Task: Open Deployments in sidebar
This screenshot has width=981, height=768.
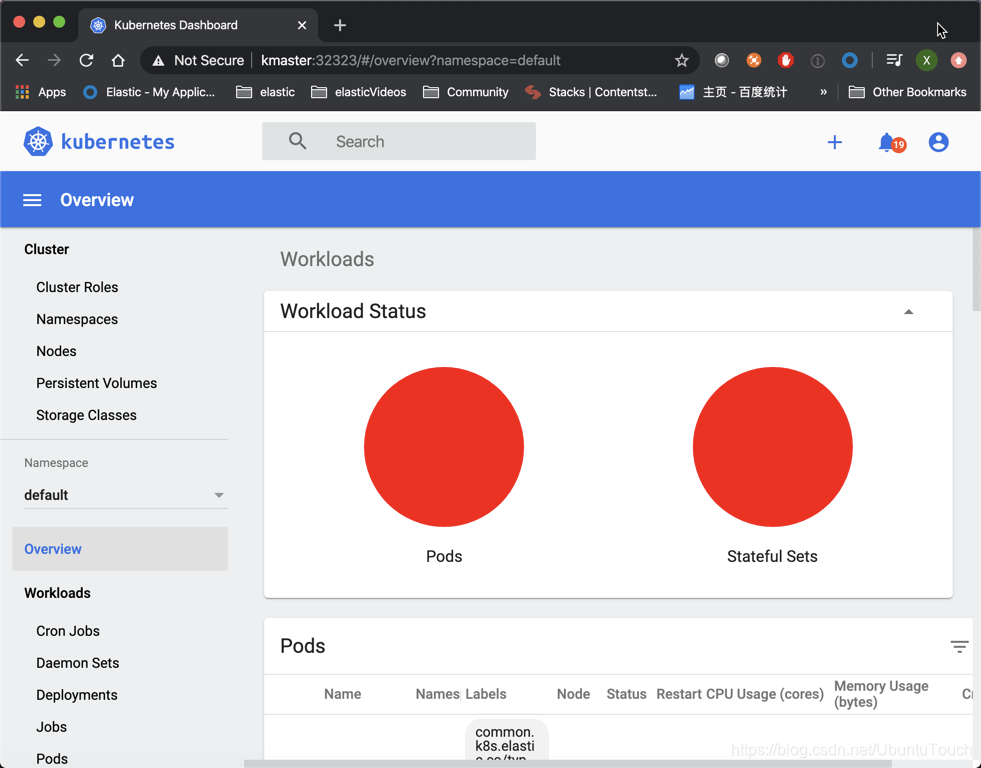Action: click(76, 695)
